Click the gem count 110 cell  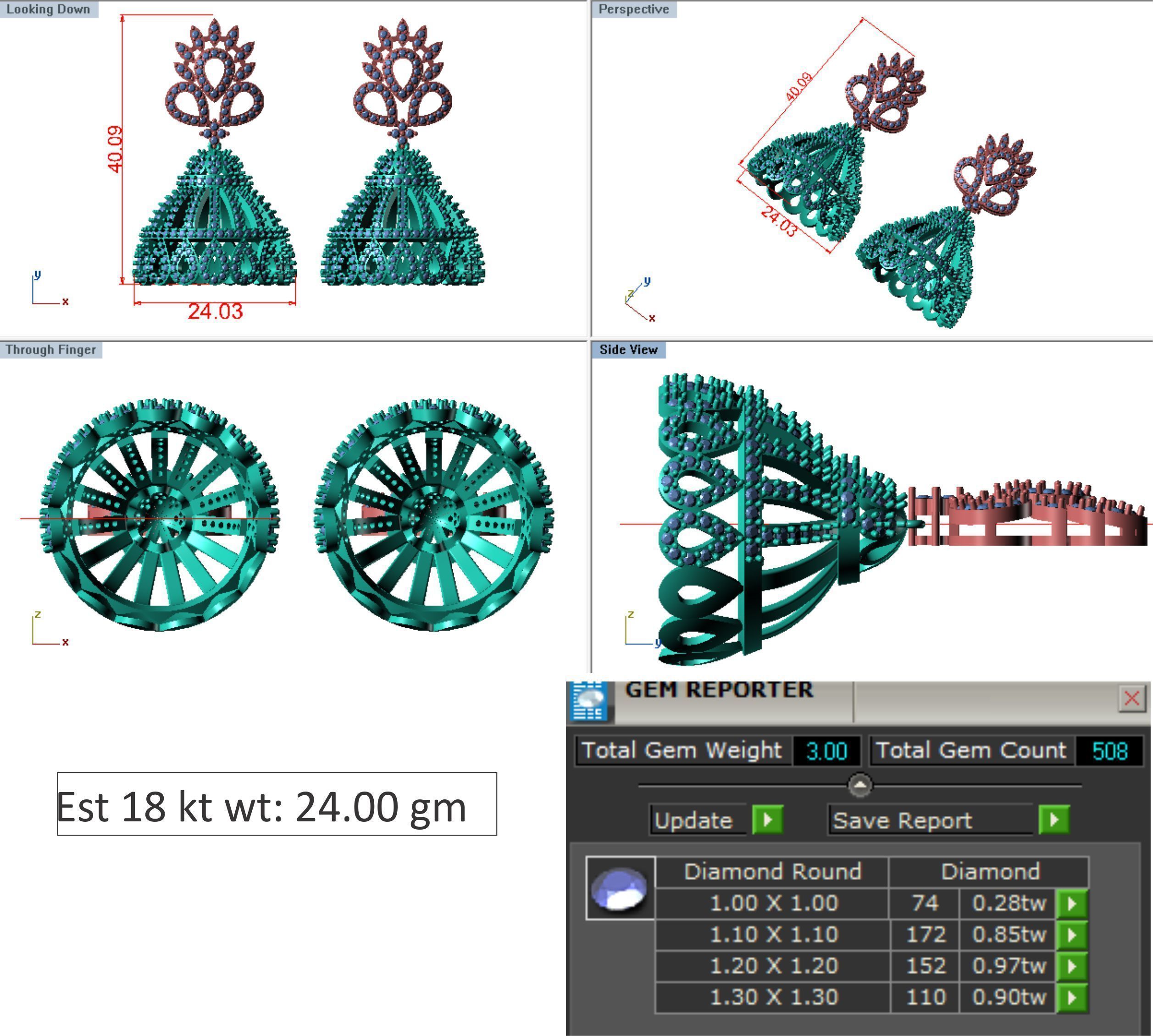pyautogui.click(x=925, y=997)
